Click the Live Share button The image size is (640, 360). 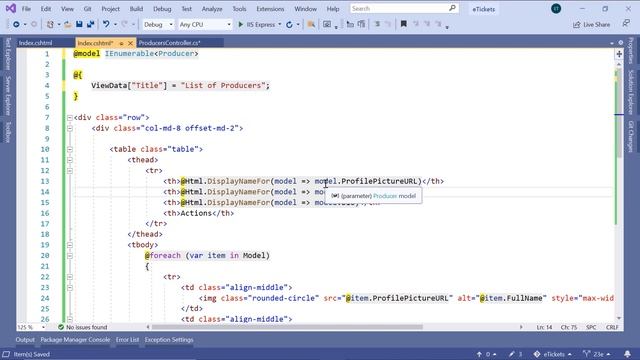click(591, 24)
